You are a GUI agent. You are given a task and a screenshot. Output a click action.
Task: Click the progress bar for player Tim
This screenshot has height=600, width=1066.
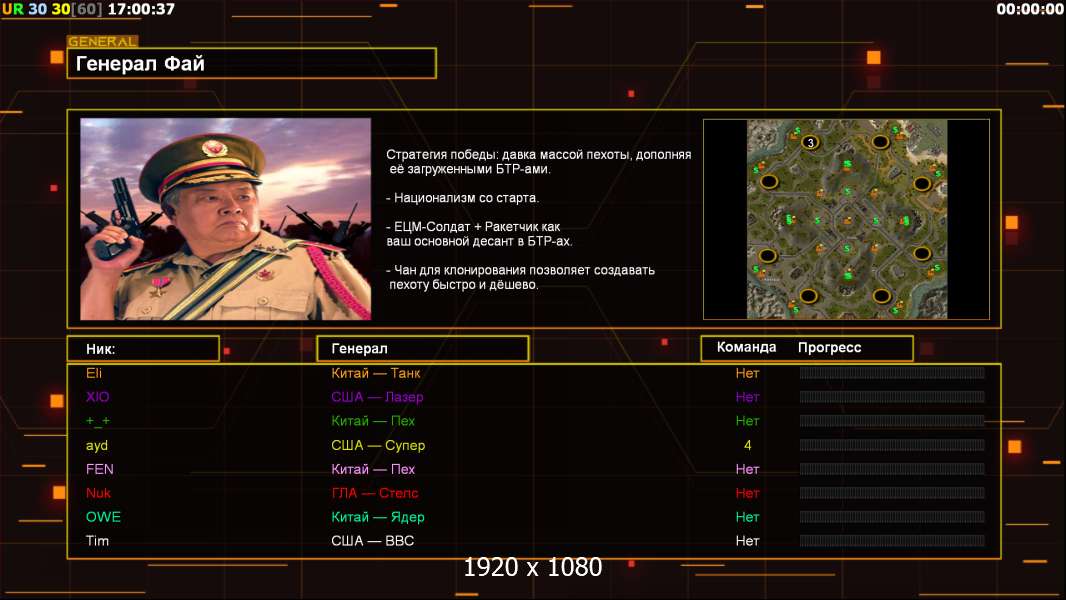892,541
